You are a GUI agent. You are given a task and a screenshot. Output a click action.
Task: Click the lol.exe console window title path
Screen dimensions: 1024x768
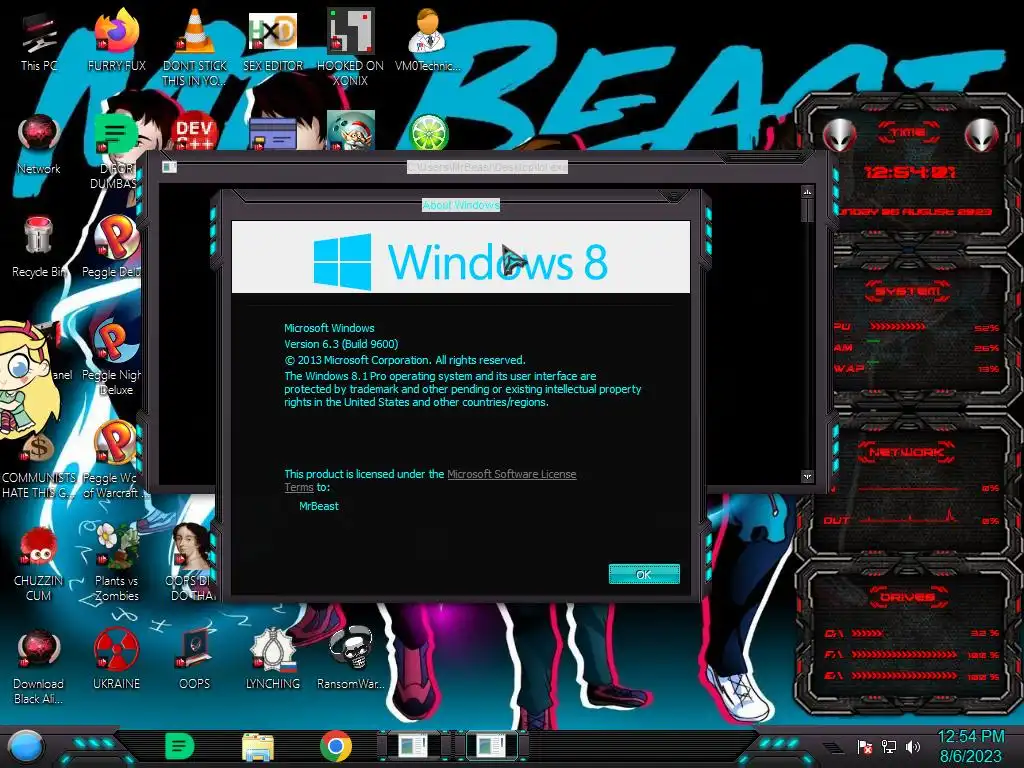click(487, 167)
